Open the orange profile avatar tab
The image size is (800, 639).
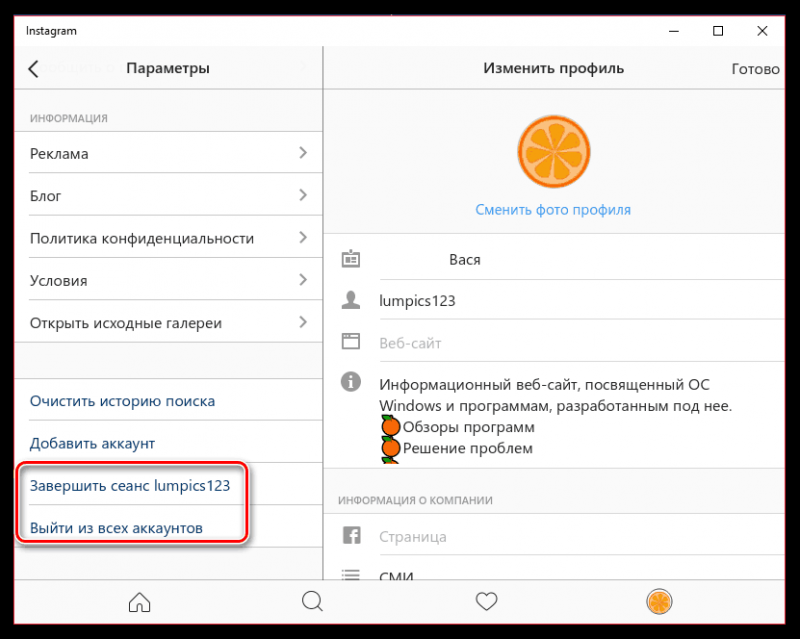[659, 601]
